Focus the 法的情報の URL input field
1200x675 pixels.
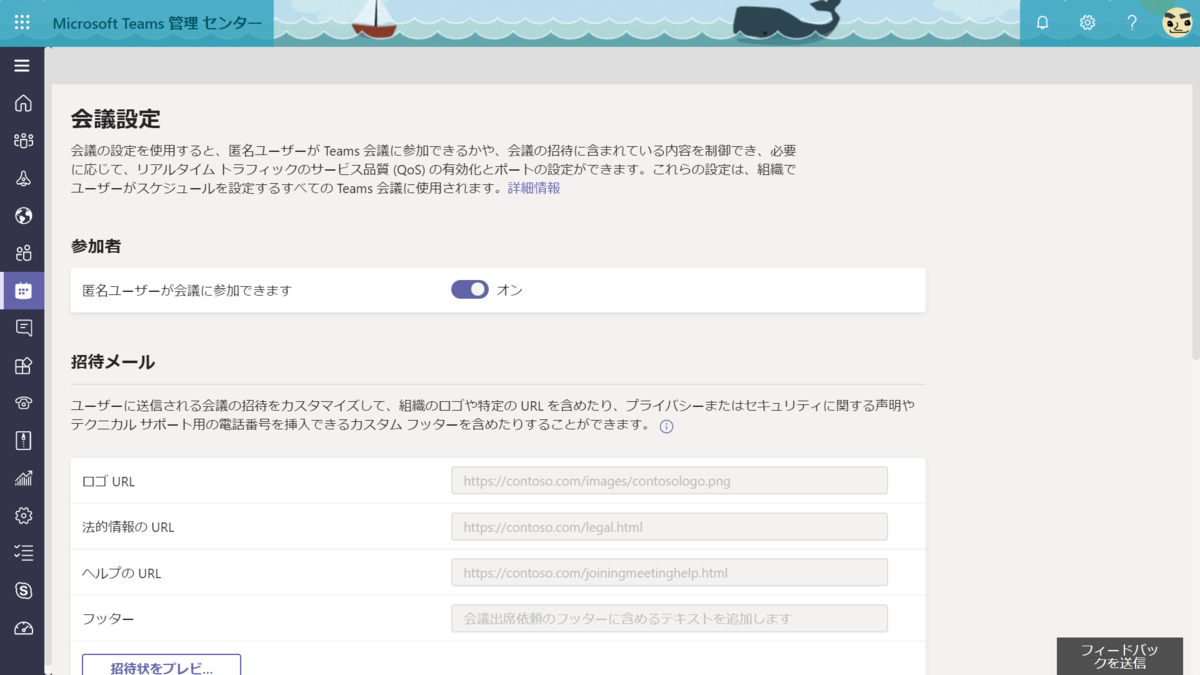(669, 527)
